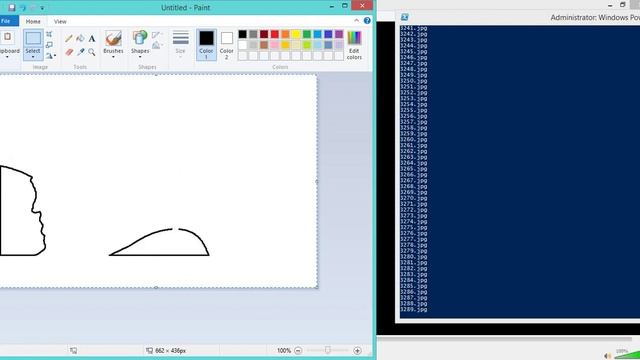The height and width of the screenshot is (360, 640).
Task: Click the 100% zoom level text
Action: [284, 351]
